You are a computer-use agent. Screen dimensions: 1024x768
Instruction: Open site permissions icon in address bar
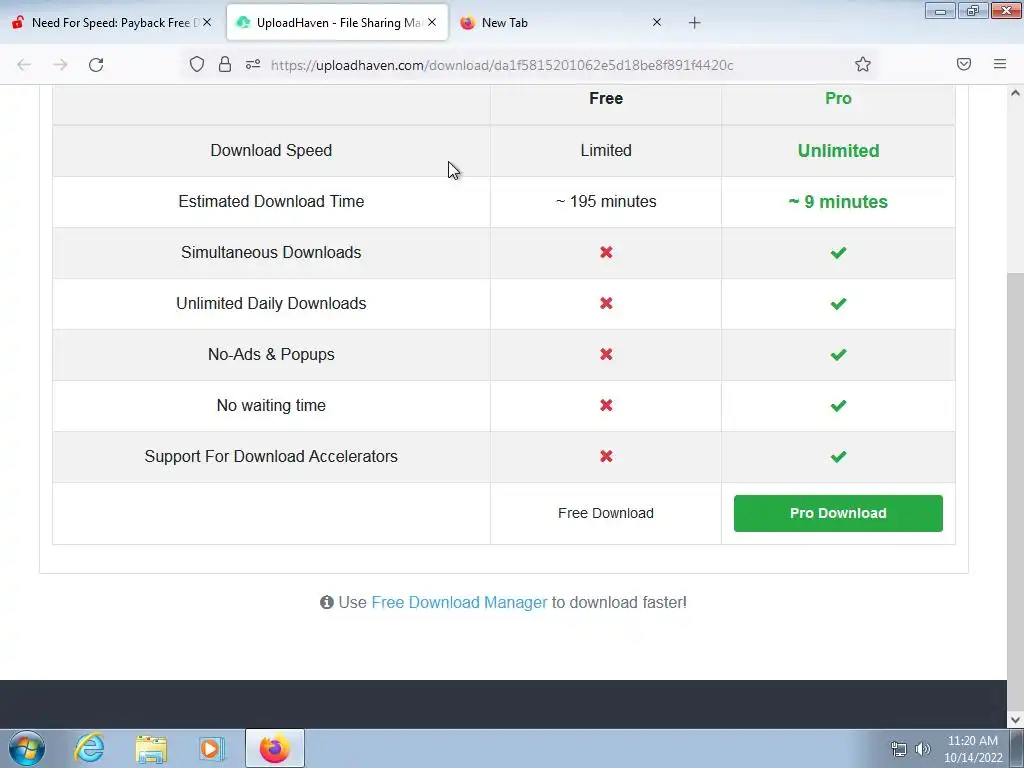pyautogui.click(x=253, y=64)
